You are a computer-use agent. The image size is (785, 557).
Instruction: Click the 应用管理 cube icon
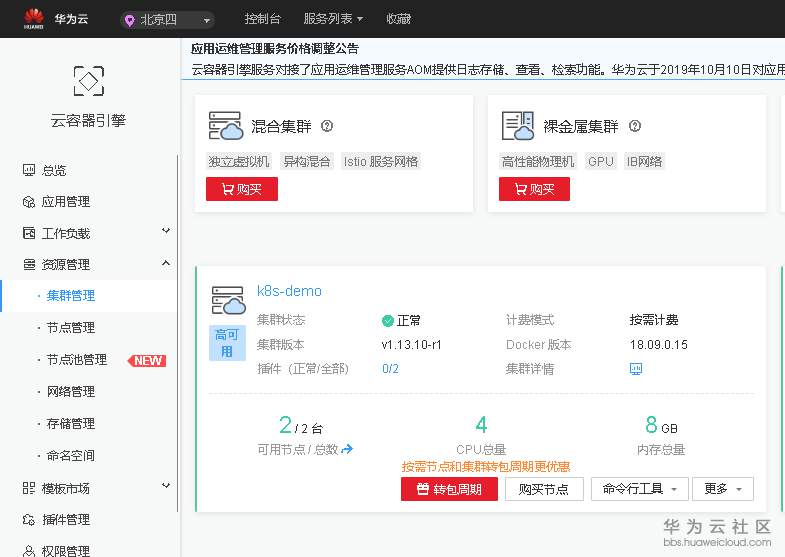[x=29, y=202]
